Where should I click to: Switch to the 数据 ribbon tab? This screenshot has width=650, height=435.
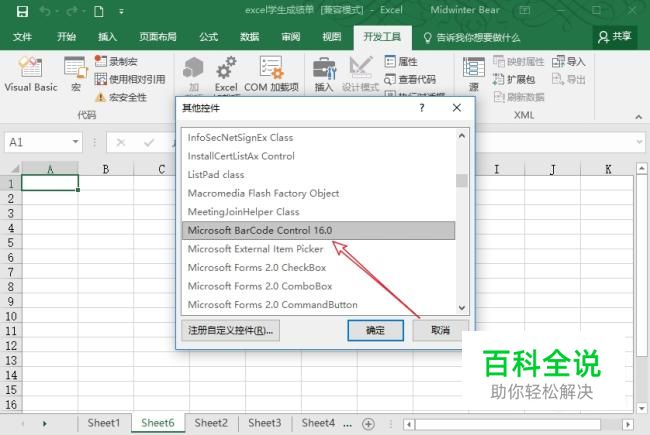[250, 37]
